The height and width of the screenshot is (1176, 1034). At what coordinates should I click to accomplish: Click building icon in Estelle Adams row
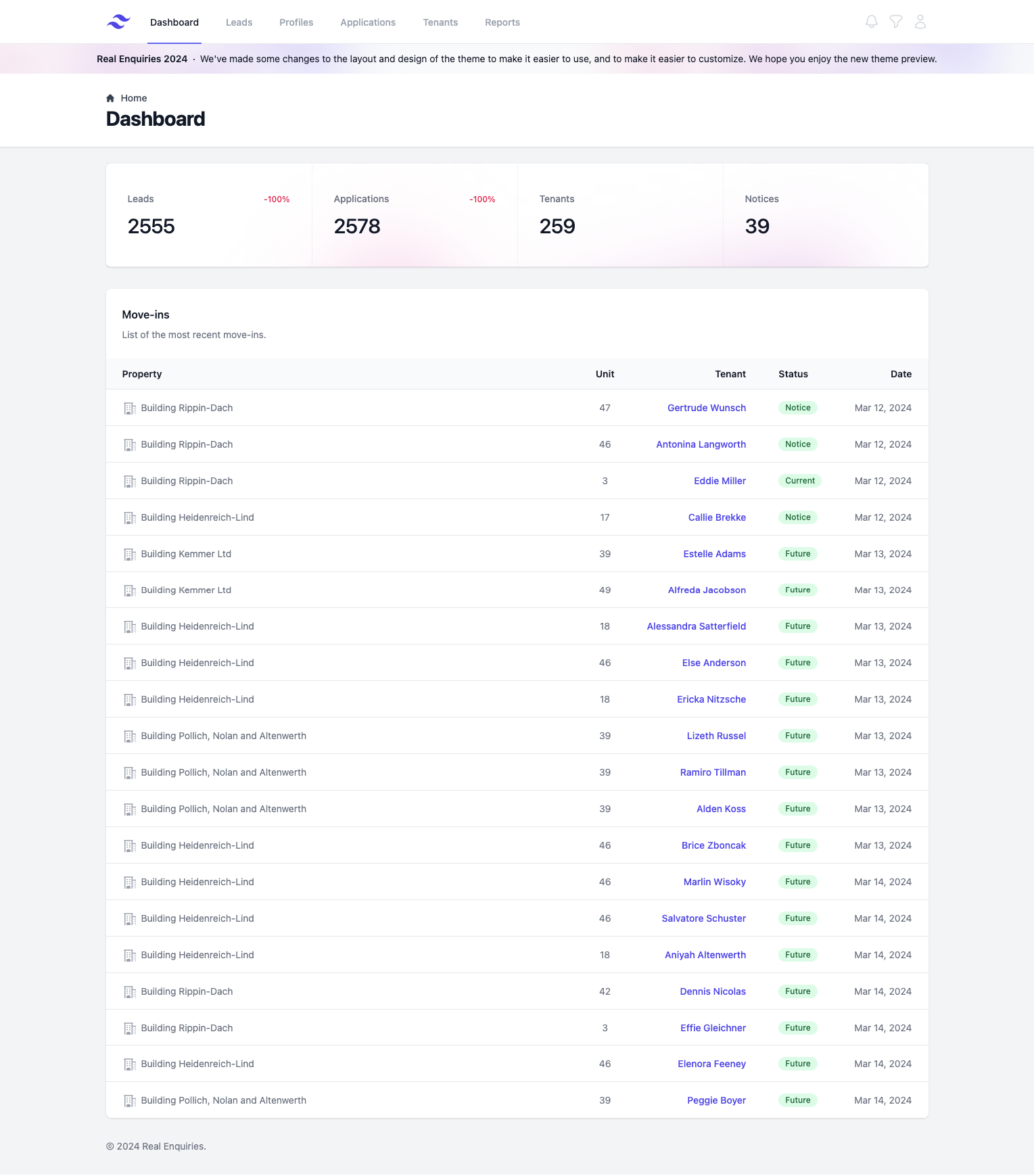[130, 555]
